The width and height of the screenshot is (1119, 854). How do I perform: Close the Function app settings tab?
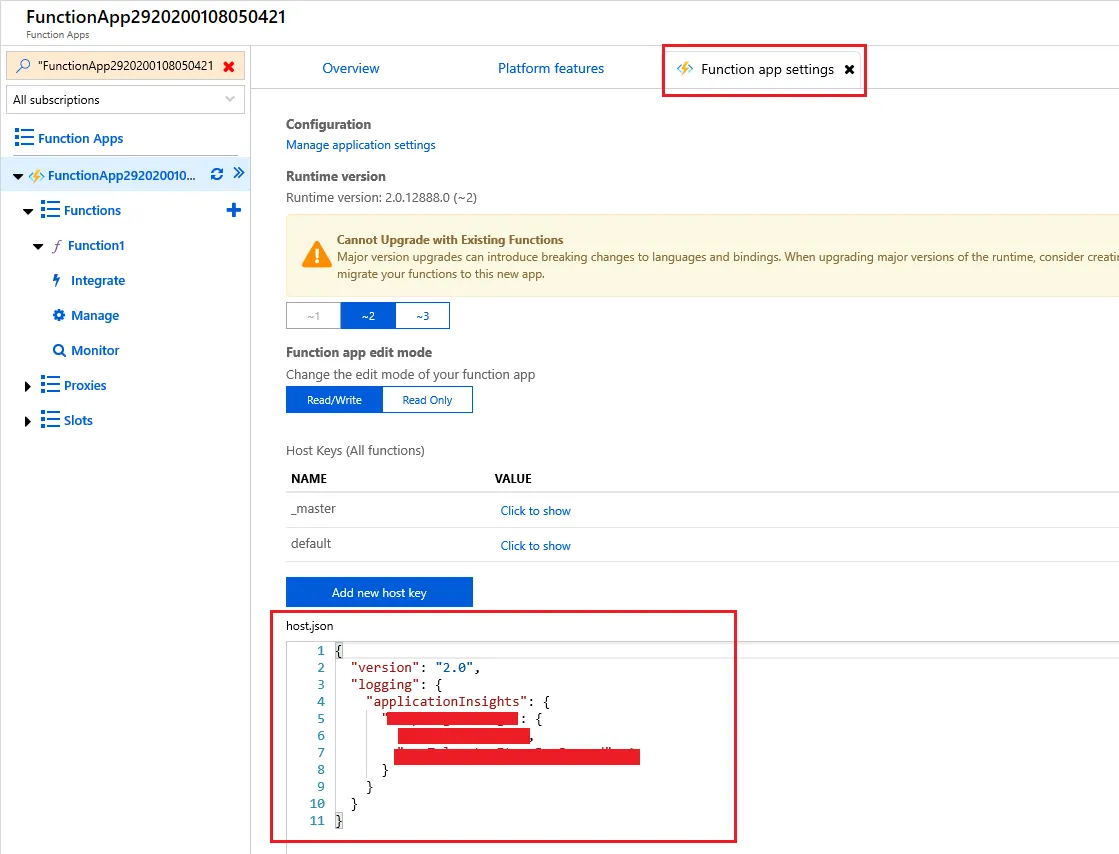(849, 69)
